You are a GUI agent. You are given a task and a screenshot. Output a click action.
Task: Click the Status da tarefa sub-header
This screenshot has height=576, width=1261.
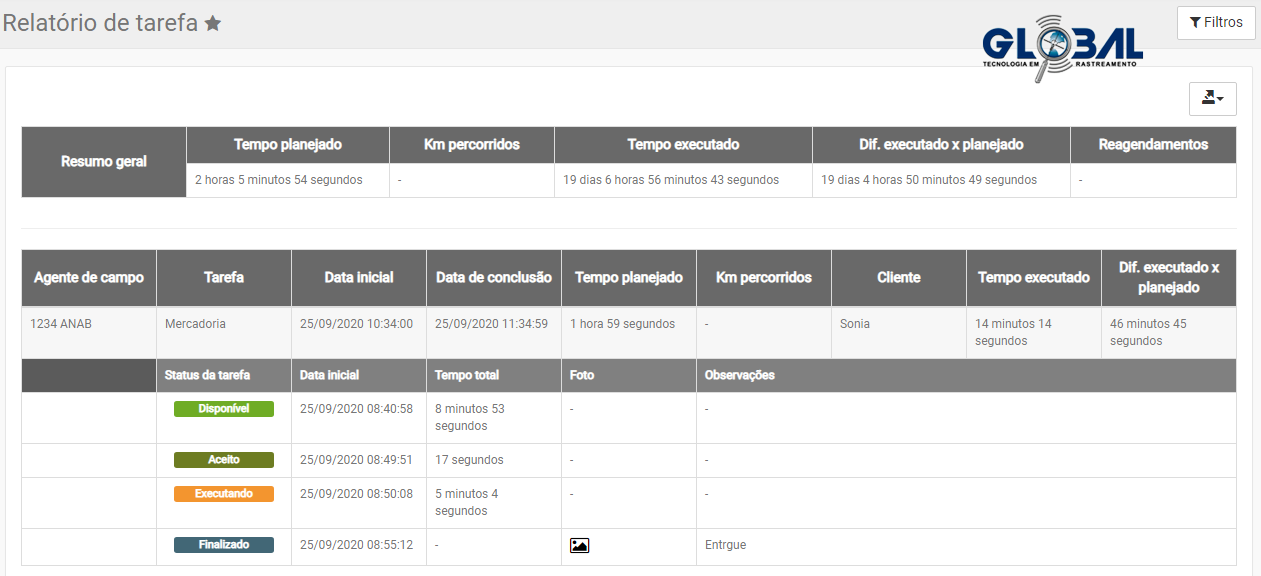pyautogui.click(x=208, y=376)
